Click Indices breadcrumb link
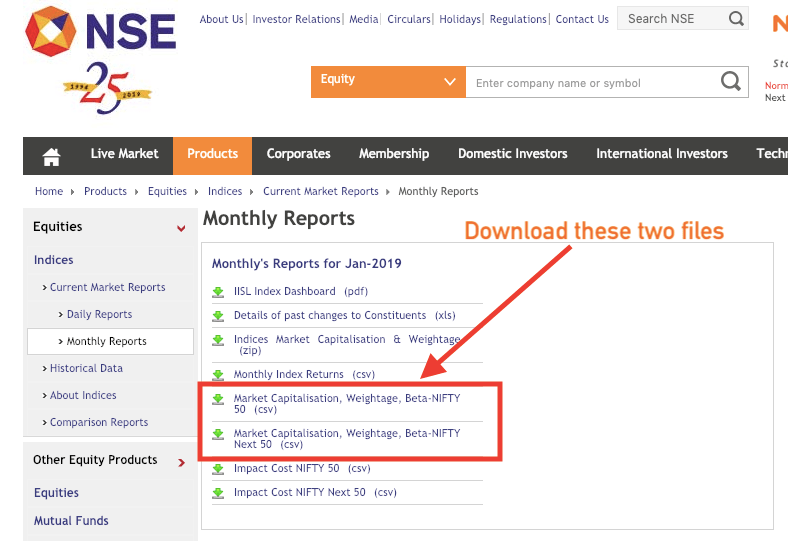The image size is (788, 541). pos(225,191)
